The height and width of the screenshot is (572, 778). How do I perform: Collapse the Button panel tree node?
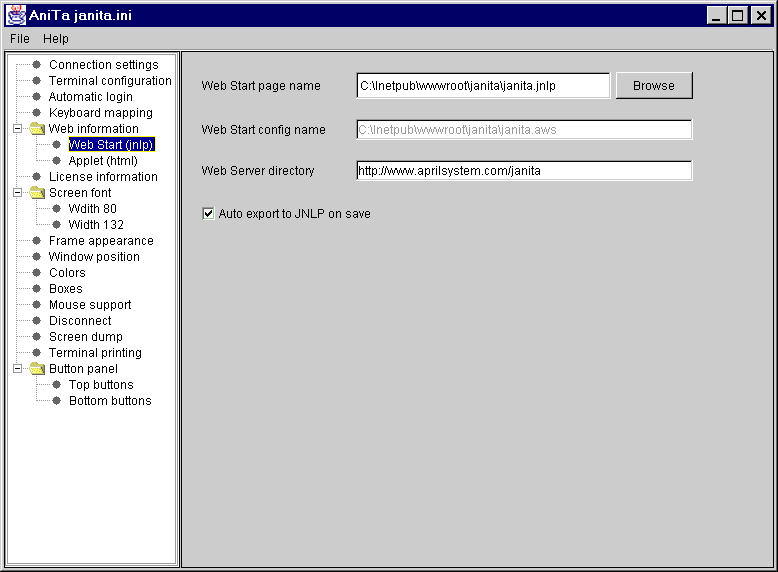coord(17,369)
